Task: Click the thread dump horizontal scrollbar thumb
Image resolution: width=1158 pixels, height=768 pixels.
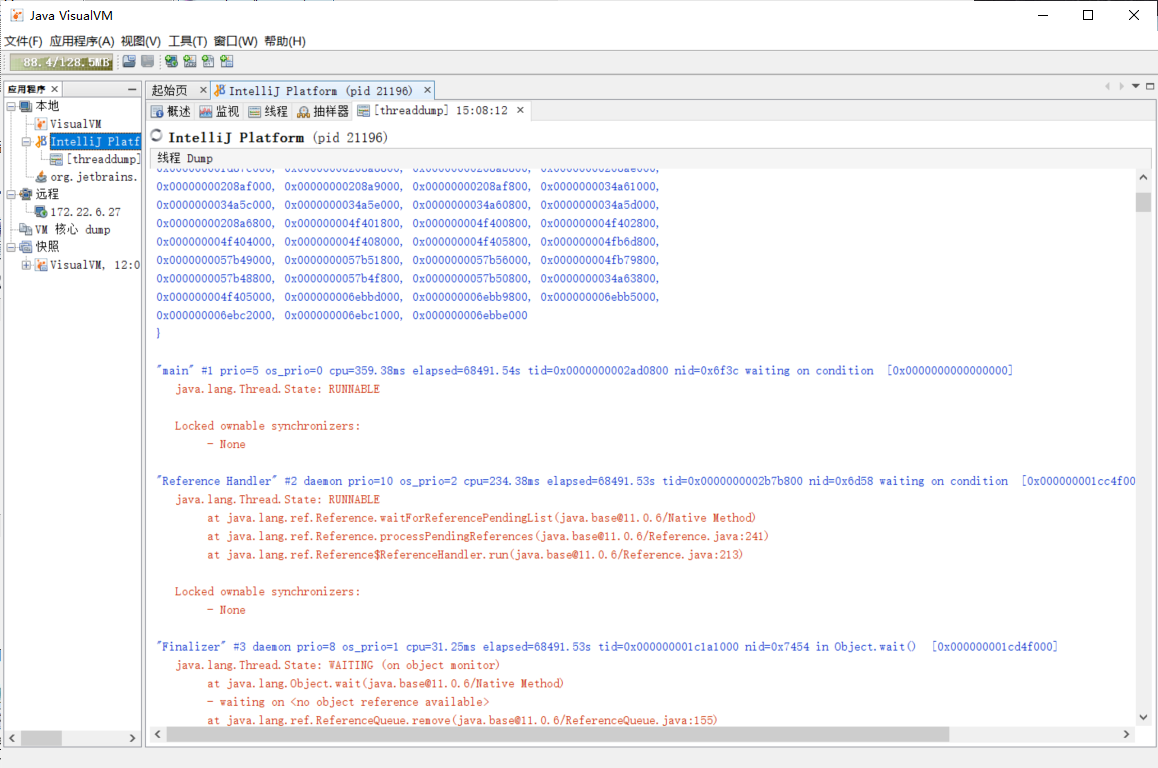Action: click(x=558, y=734)
